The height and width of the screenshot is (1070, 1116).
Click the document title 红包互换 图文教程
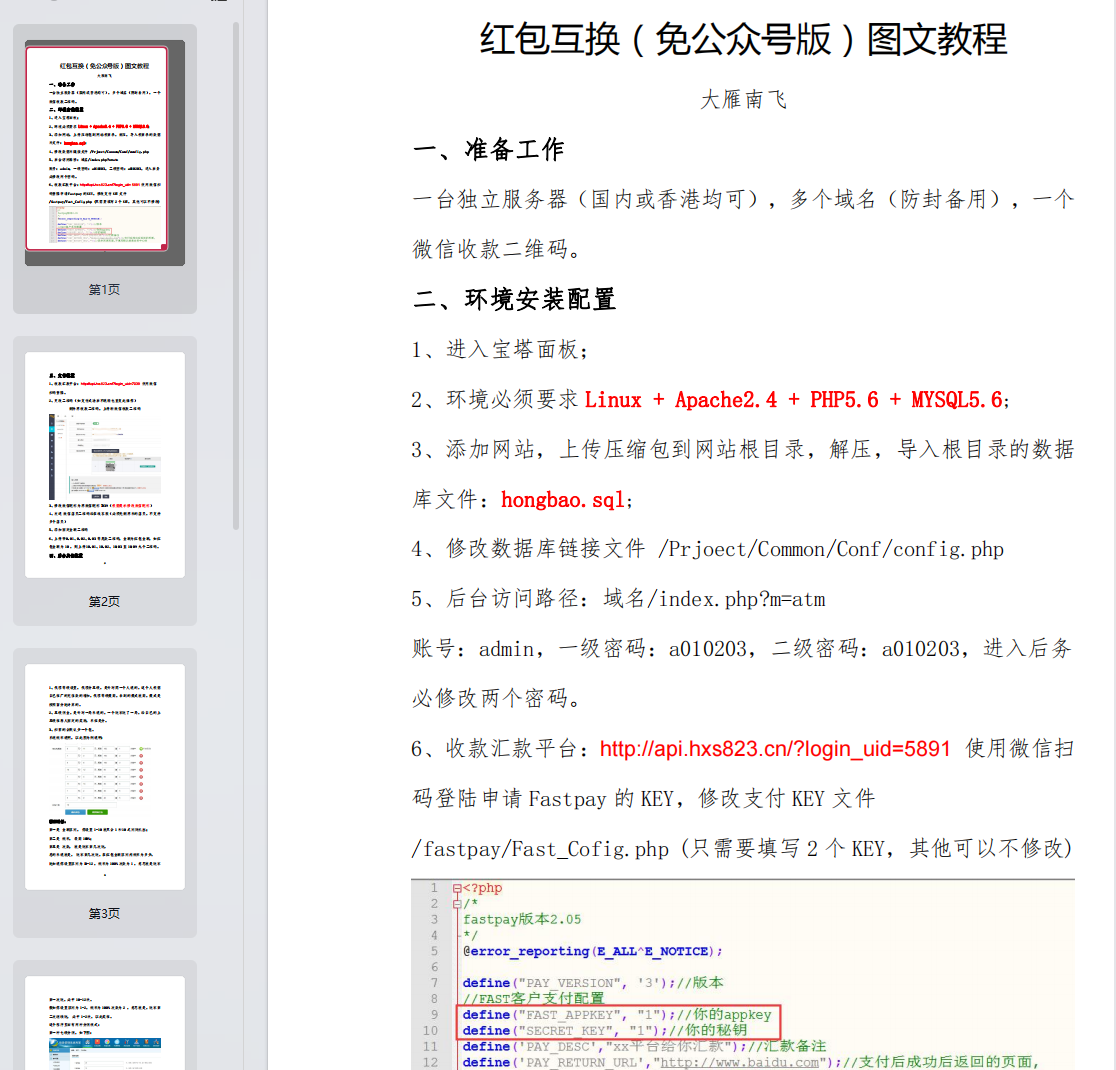tap(744, 39)
